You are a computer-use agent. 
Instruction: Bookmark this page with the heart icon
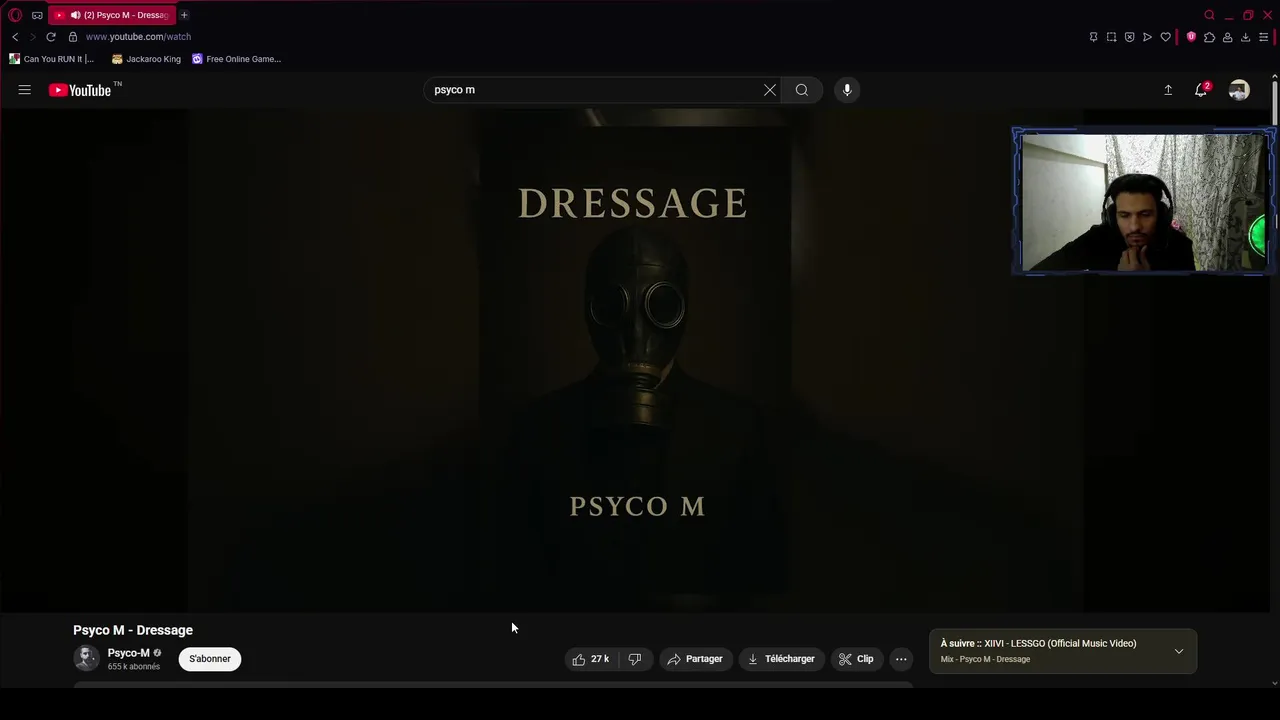click(1165, 37)
